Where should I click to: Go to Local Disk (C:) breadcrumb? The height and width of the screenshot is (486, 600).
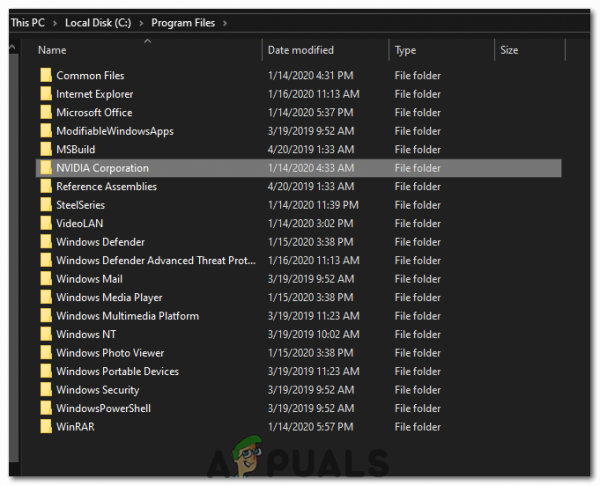[98, 23]
